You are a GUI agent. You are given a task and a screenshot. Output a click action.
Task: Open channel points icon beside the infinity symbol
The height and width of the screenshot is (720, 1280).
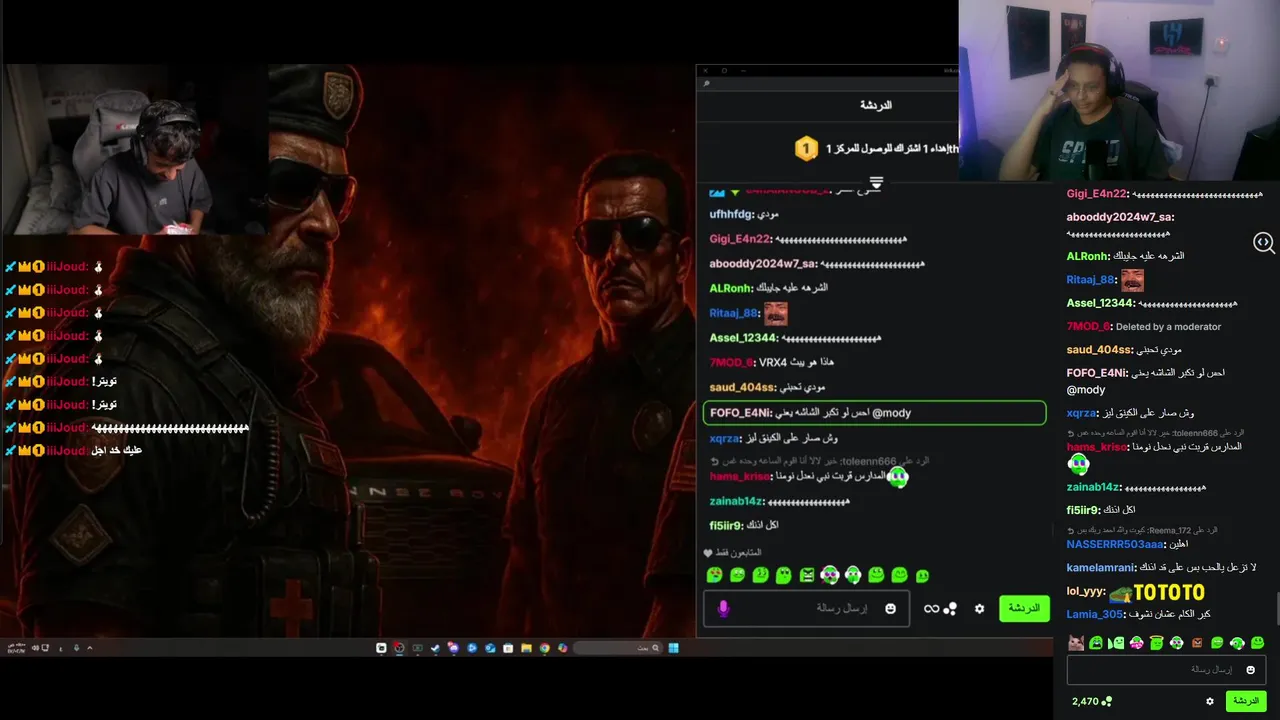point(950,608)
